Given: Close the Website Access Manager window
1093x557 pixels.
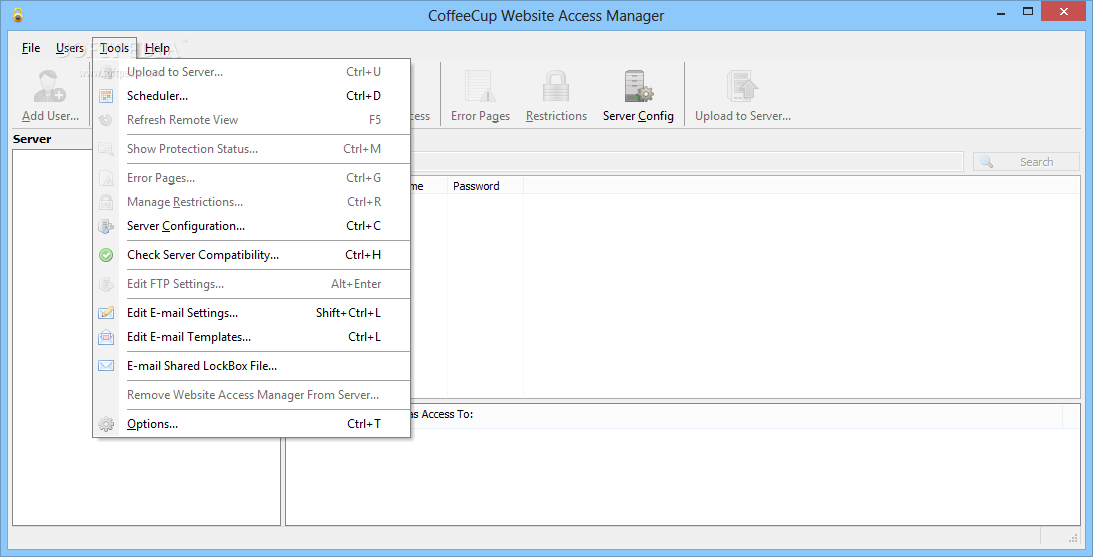Looking at the screenshot, I should [x=1064, y=11].
